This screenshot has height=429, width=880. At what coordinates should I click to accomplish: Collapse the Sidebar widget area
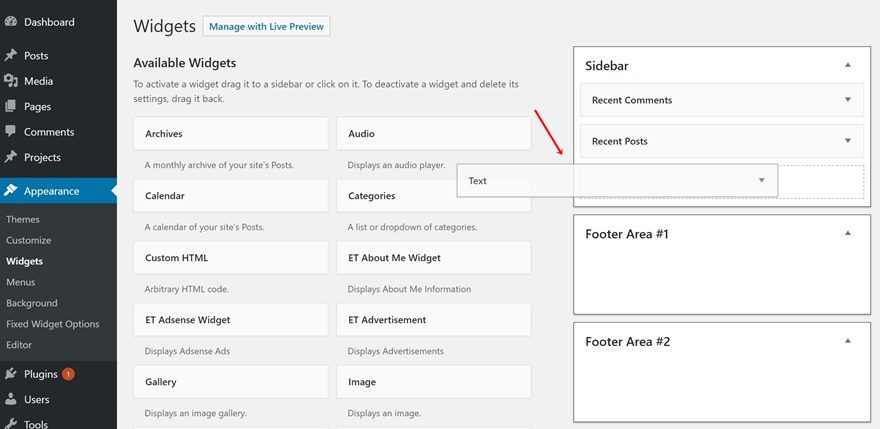(848, 65)
